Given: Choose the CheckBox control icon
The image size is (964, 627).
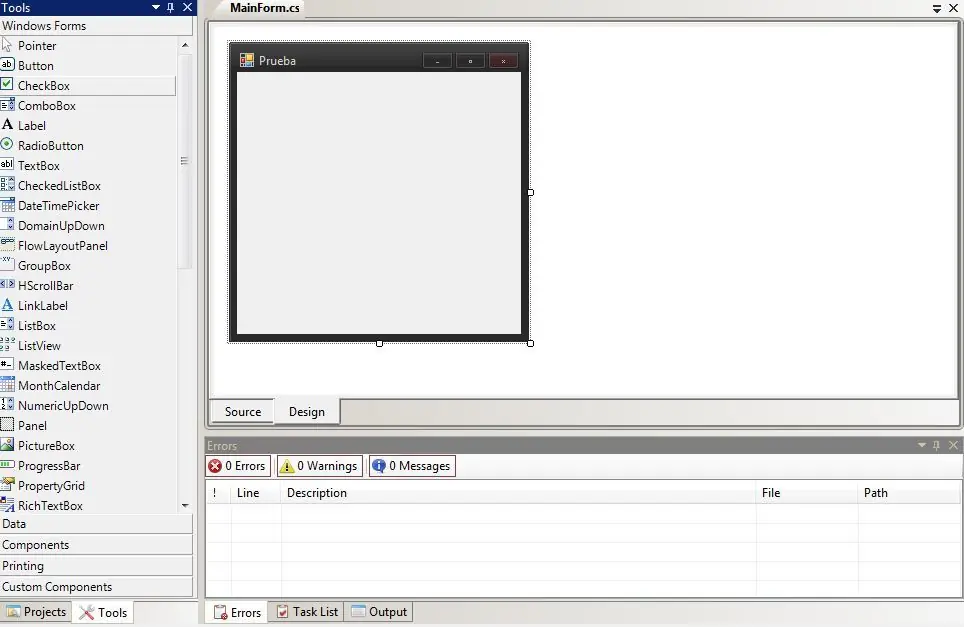Looking at the screenshot, I should click(x=7, y=84).
